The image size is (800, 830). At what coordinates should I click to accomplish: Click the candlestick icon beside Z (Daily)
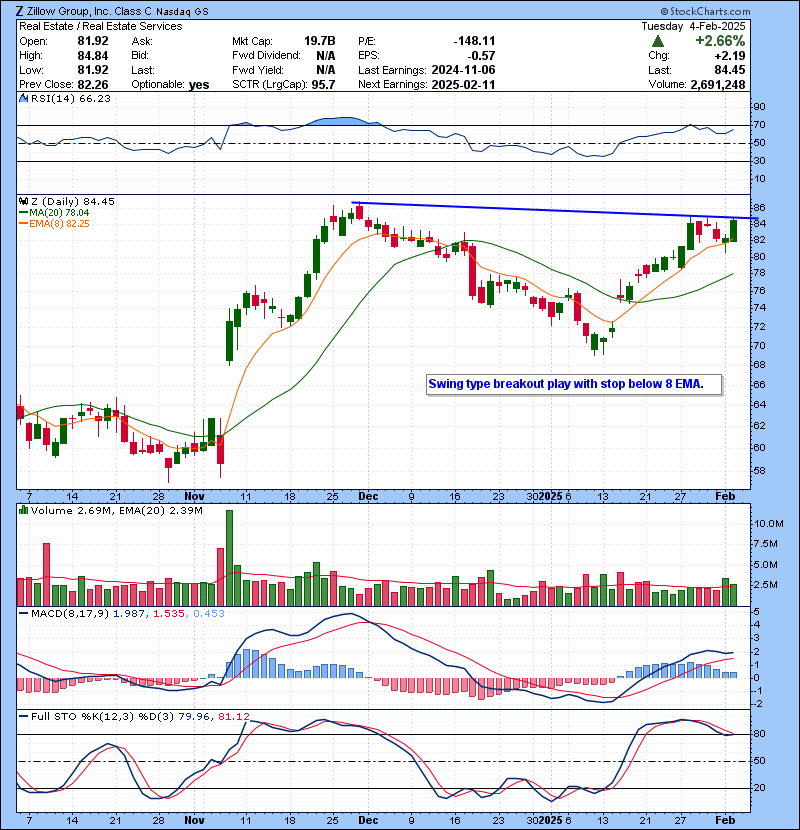[24, 201]
